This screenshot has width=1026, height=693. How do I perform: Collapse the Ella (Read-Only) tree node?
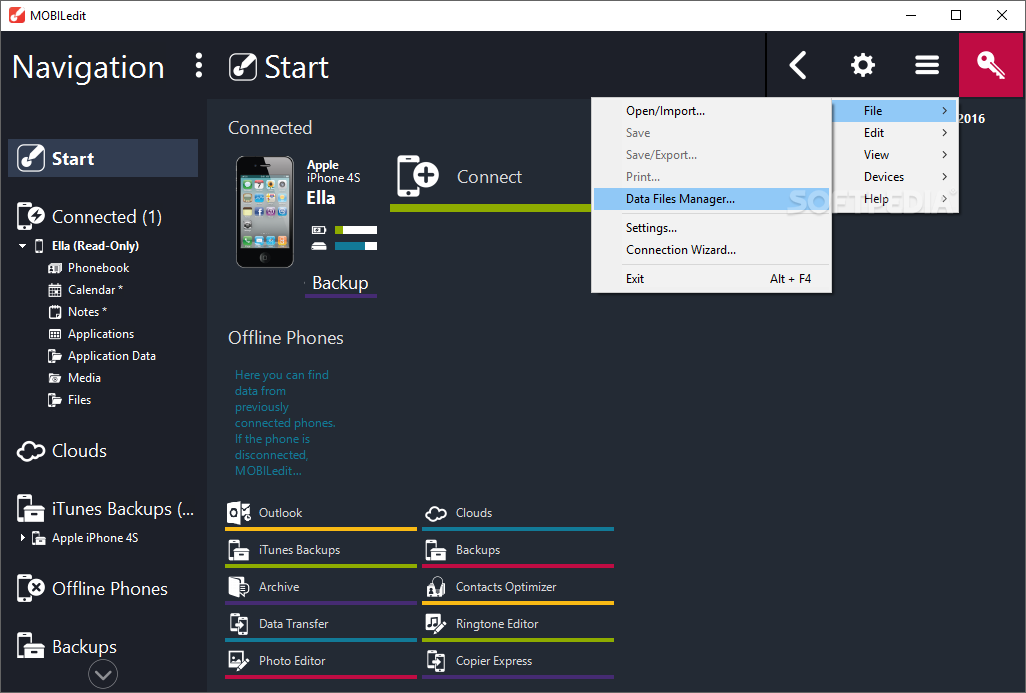(x=22, y=246)
